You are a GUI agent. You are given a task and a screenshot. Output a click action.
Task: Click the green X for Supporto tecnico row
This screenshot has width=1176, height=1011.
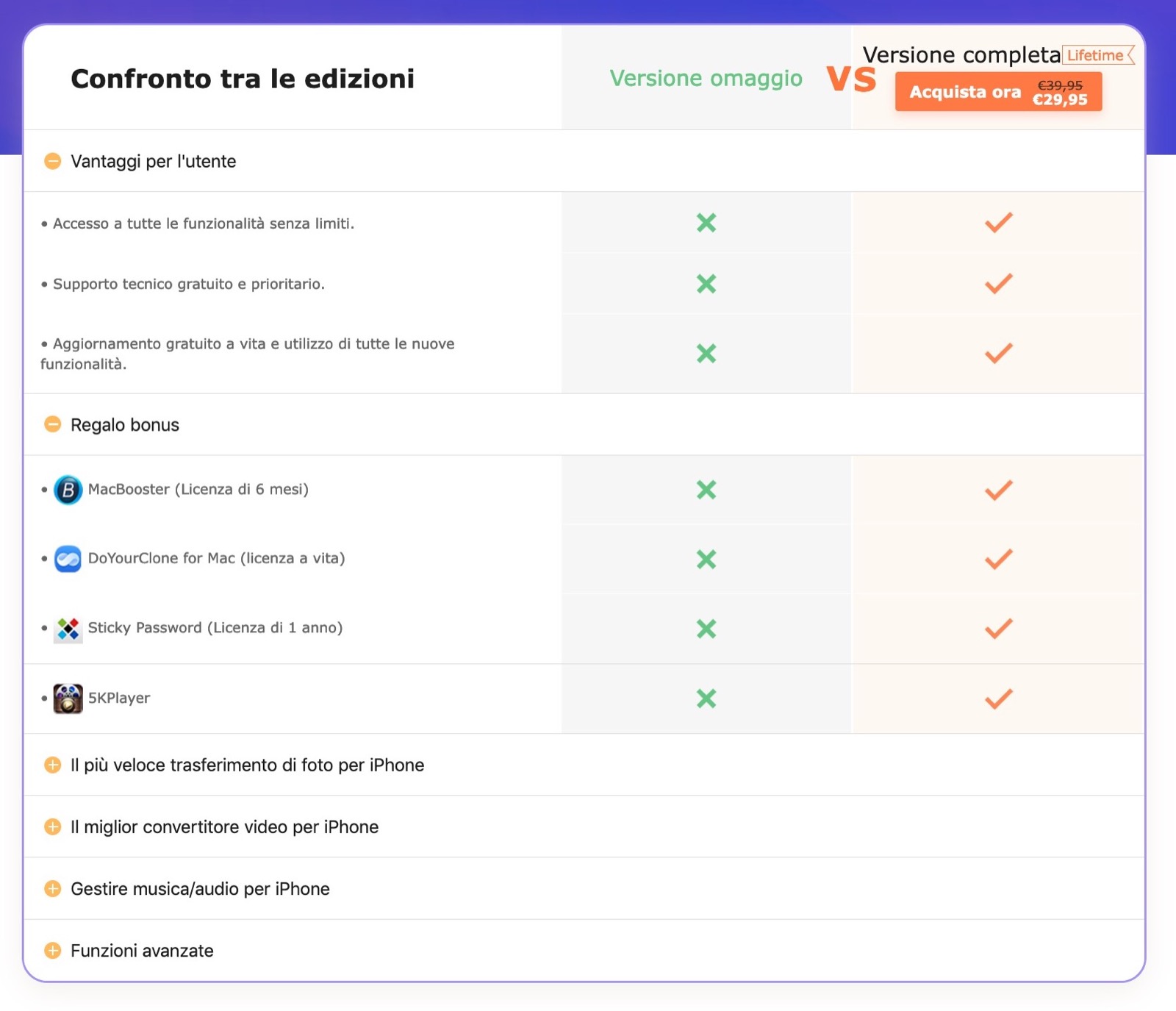point(706,284)
